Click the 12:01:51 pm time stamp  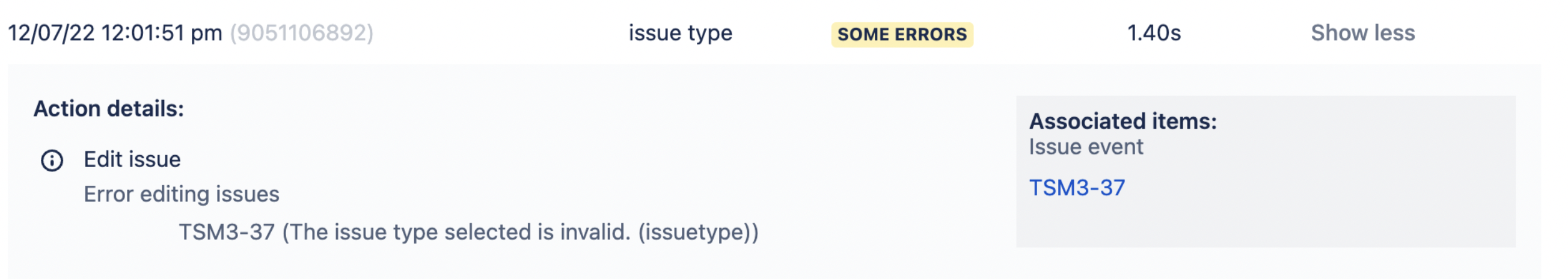click(142, 33)
